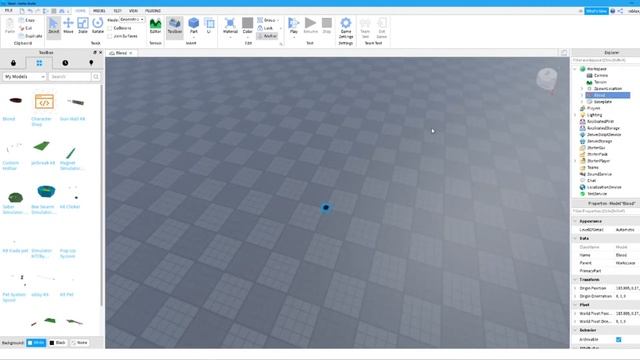Activate the Move tool
This screenshot has height=360, width=640.
click(68, 26)
